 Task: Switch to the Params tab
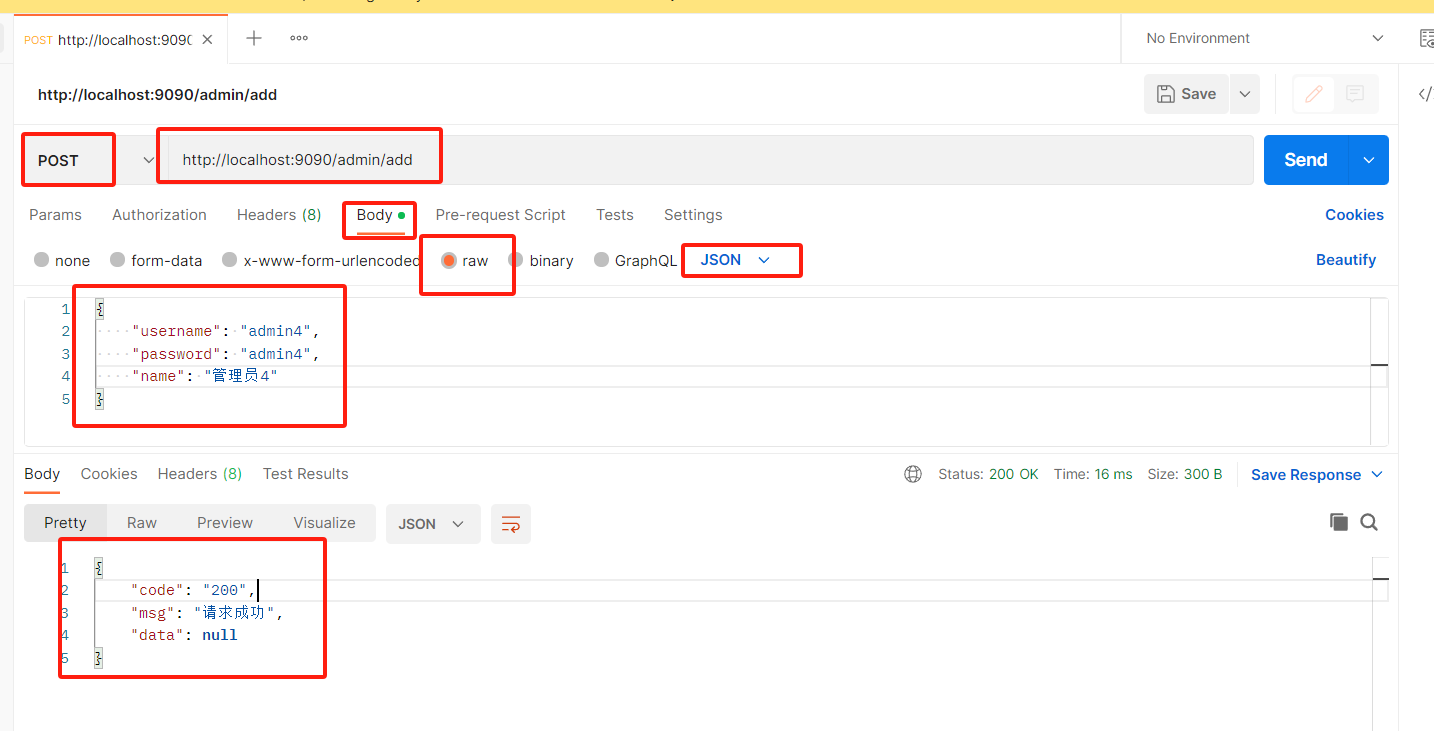click(x=55, y=215)
